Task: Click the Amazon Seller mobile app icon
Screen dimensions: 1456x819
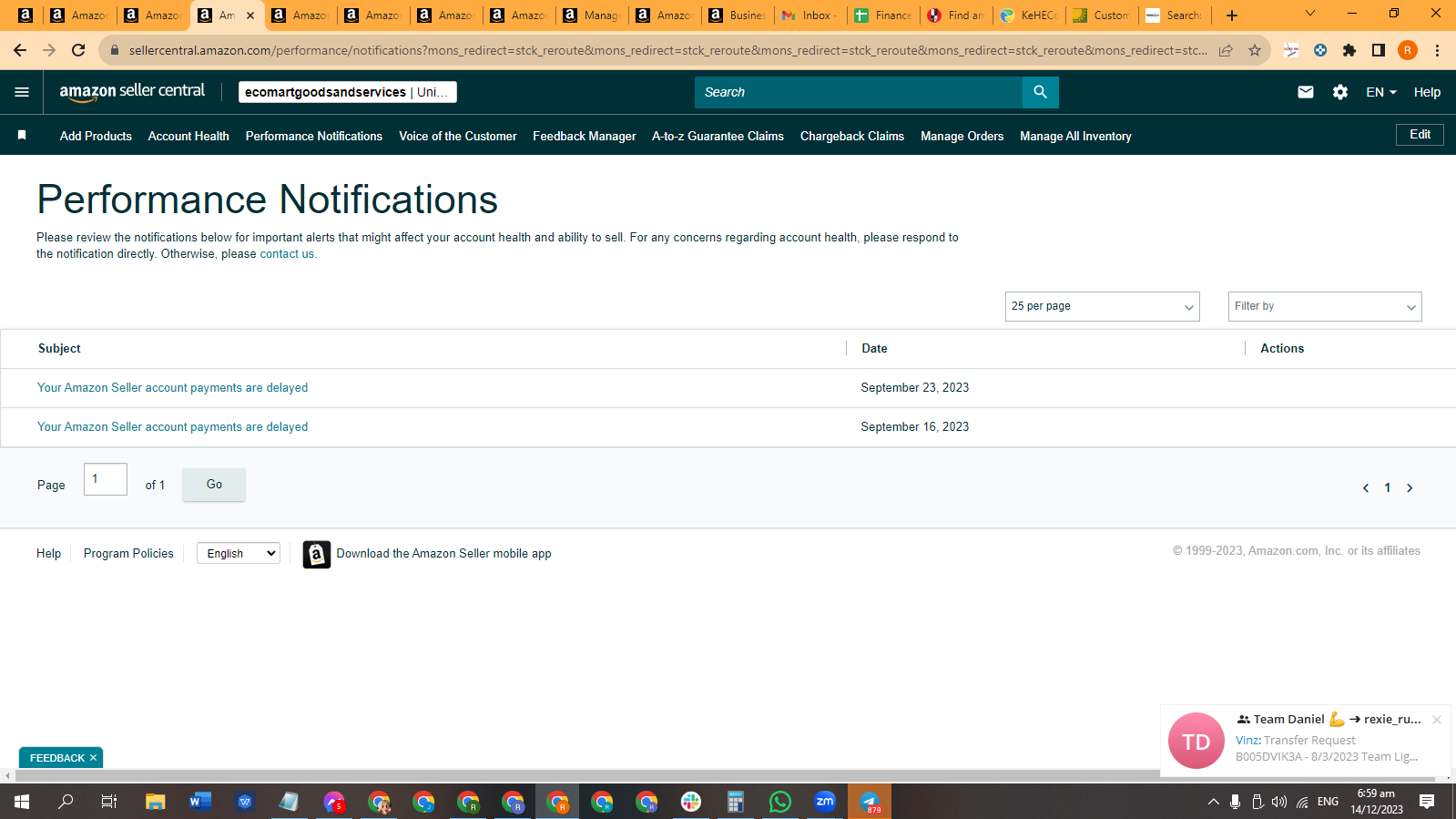Action: pyautogui.click(x=317, y=554)
